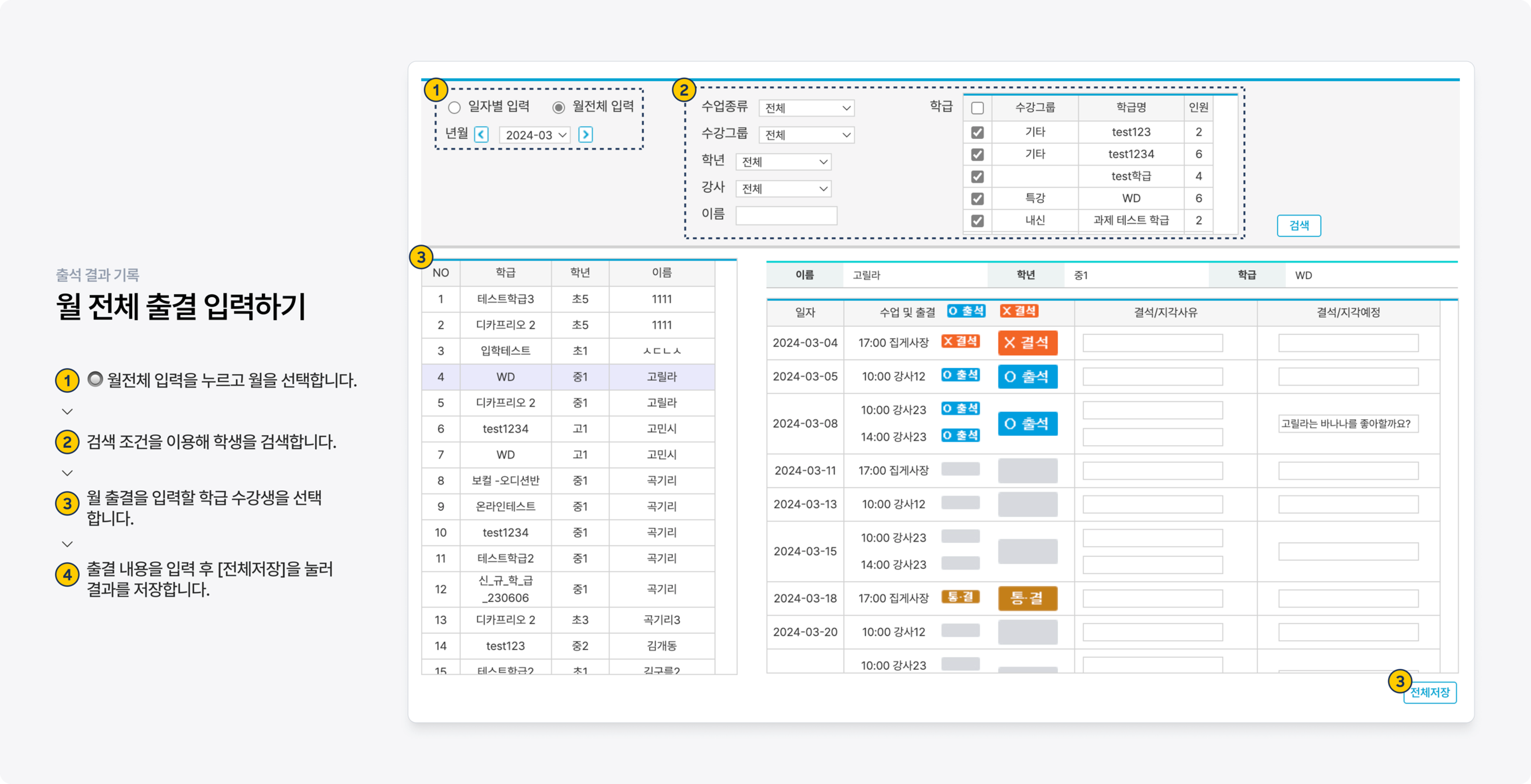Viewport: 1531px width, 784px height.
Task: Click large X 결석 button for 2024-03-04
Action: coord(1027,343)
